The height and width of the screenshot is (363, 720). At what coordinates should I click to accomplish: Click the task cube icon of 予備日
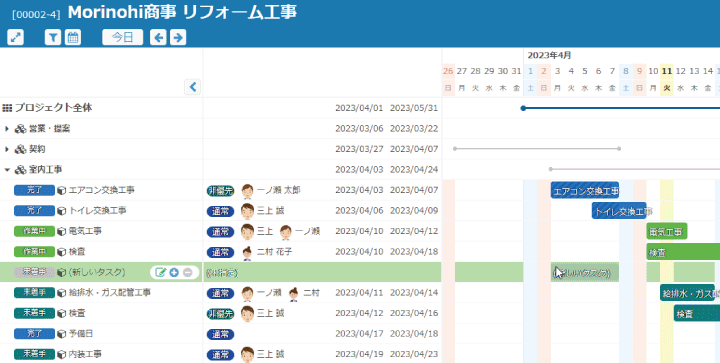(62, 334)
